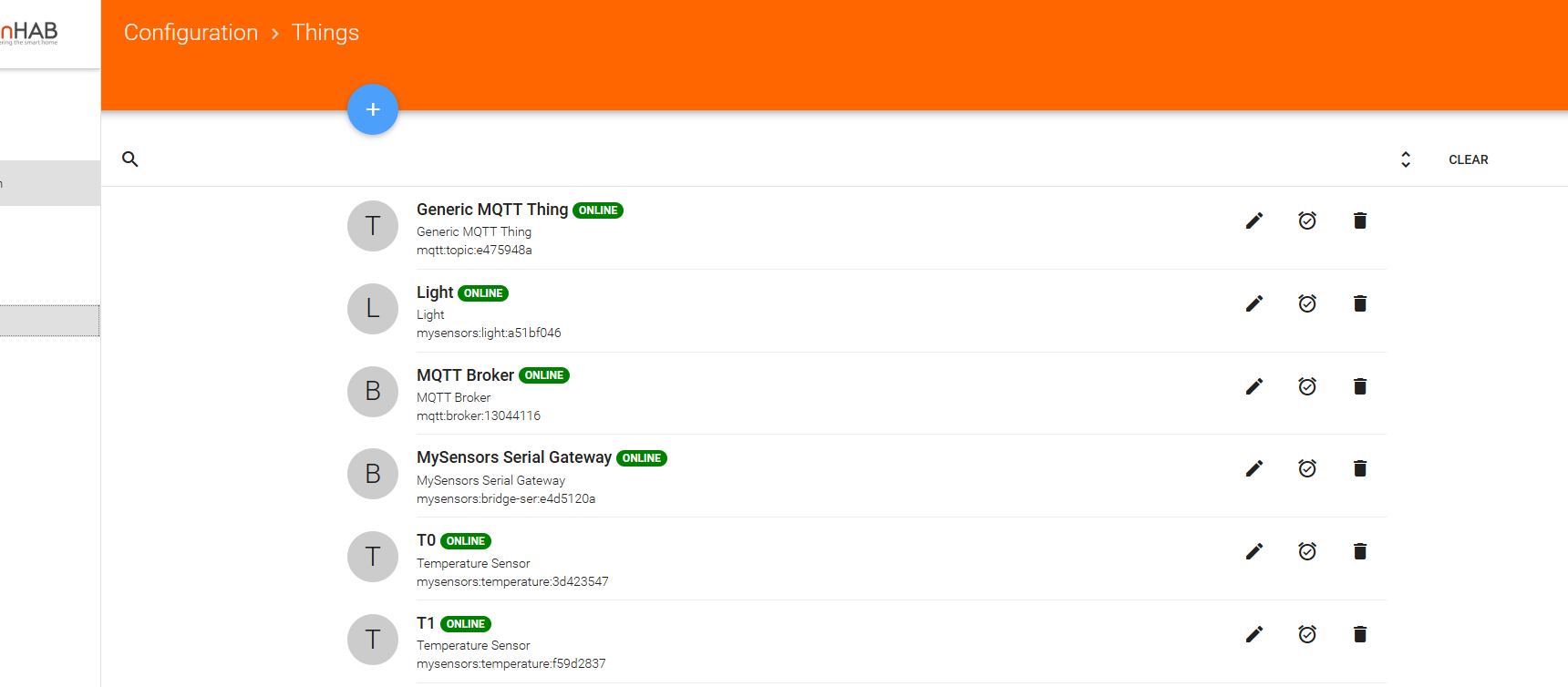The height and width of the screenshot is (687, 1568).
Task: Click the search magnifier icon
Action: 130,159
